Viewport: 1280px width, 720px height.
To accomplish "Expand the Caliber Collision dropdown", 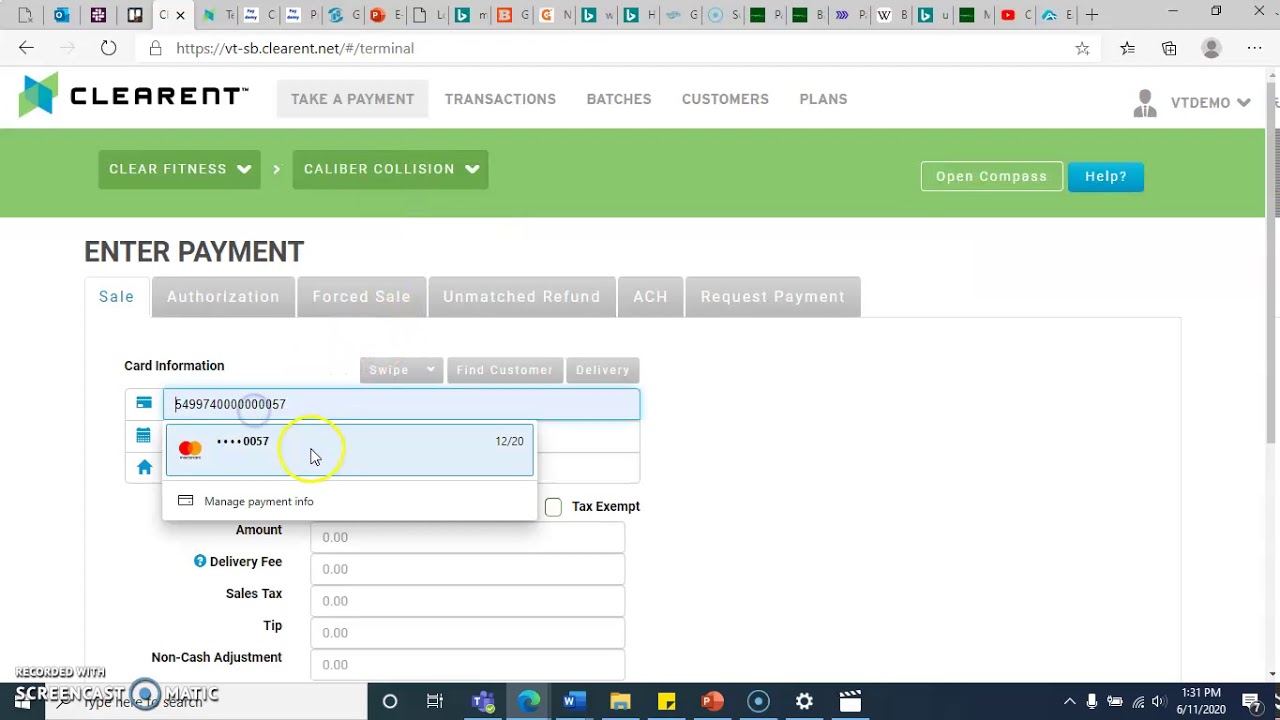I will point(390,169).
